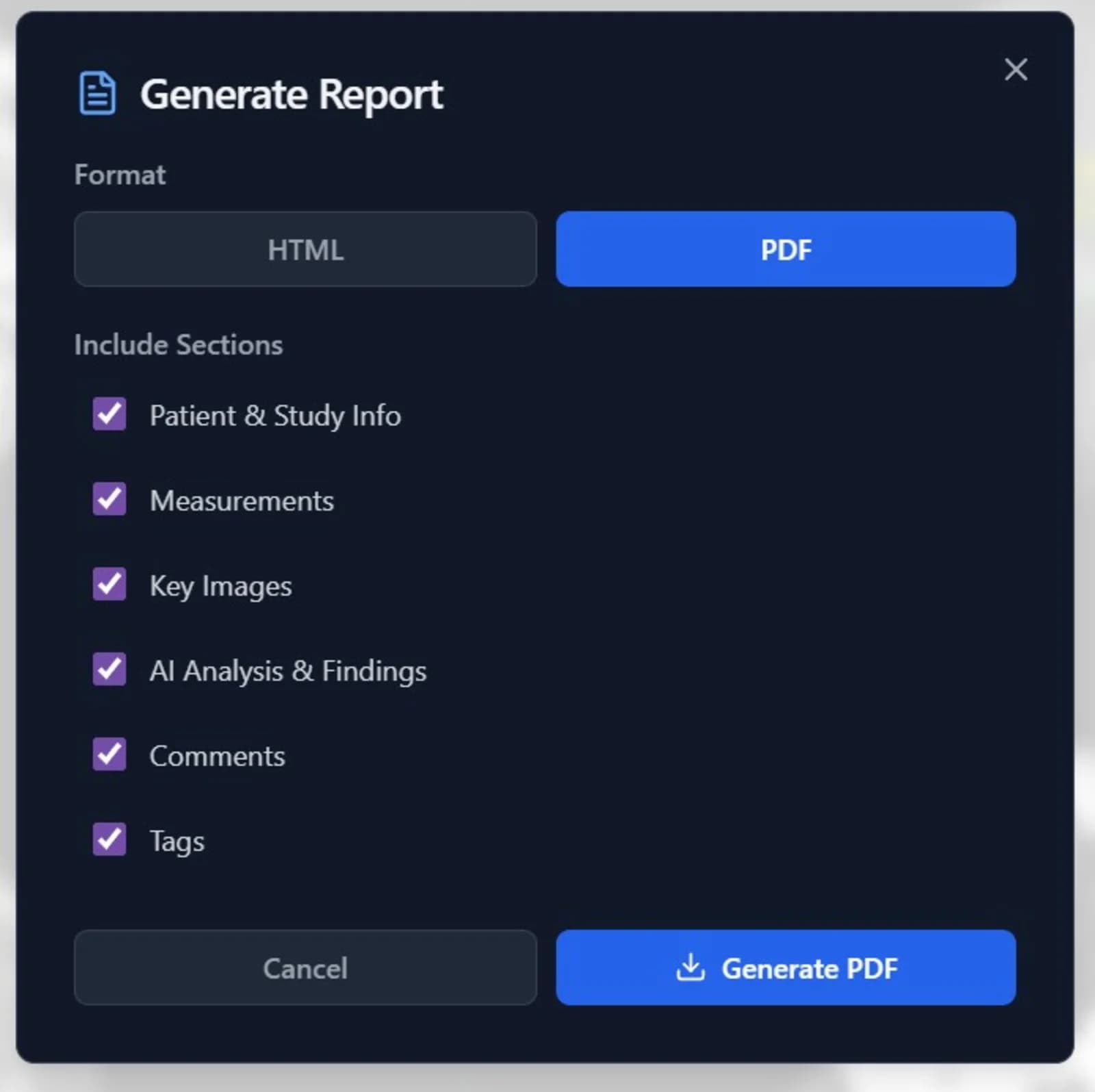The width and height of the screenshot is (1095, 1092).
Task: Toggle off AI Analysis & Findings
Action: (109, 670)
